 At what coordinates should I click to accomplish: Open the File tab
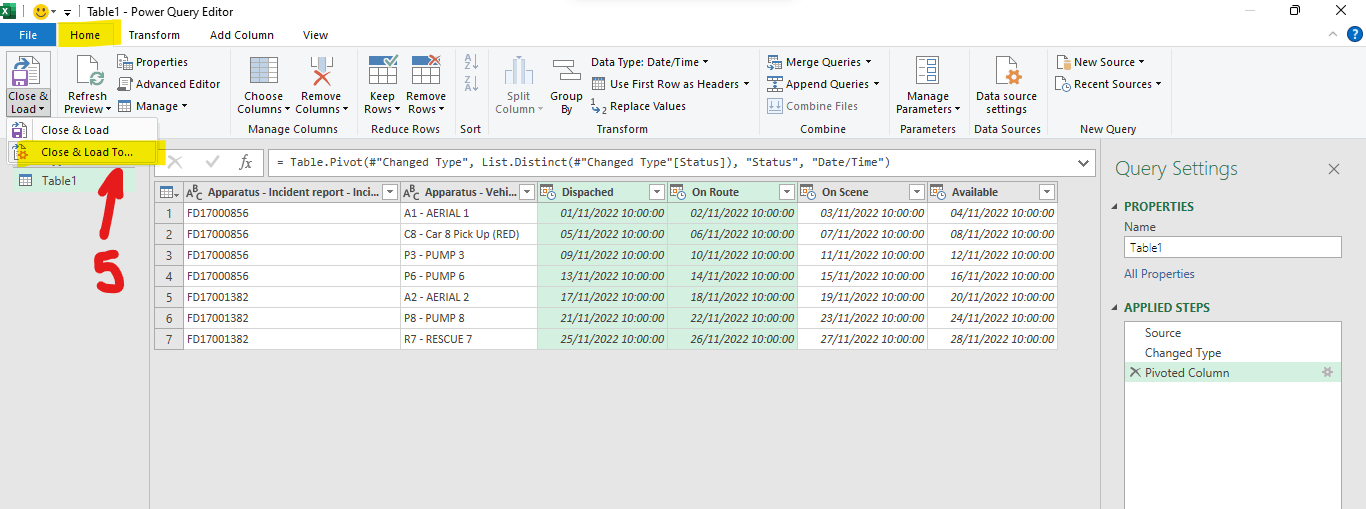pyautogui.click(x=28, y=35)
